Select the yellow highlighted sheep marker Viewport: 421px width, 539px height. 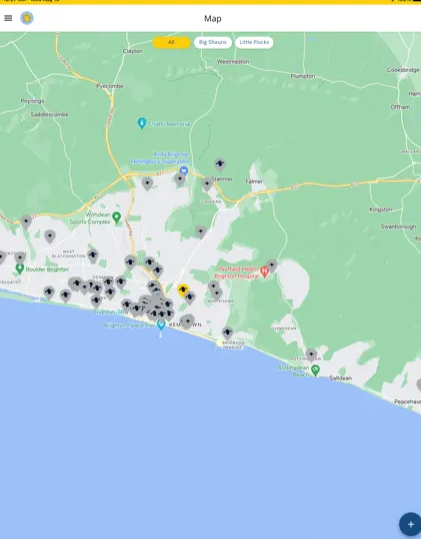(183, 290)
